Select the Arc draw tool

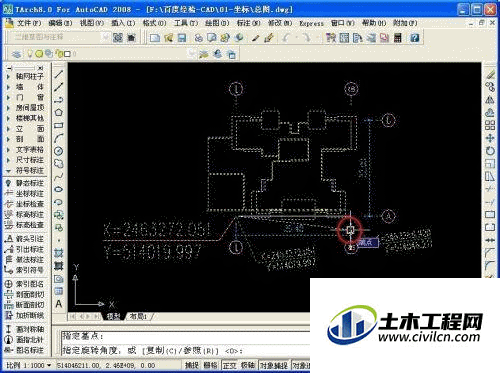pos(59,138)
